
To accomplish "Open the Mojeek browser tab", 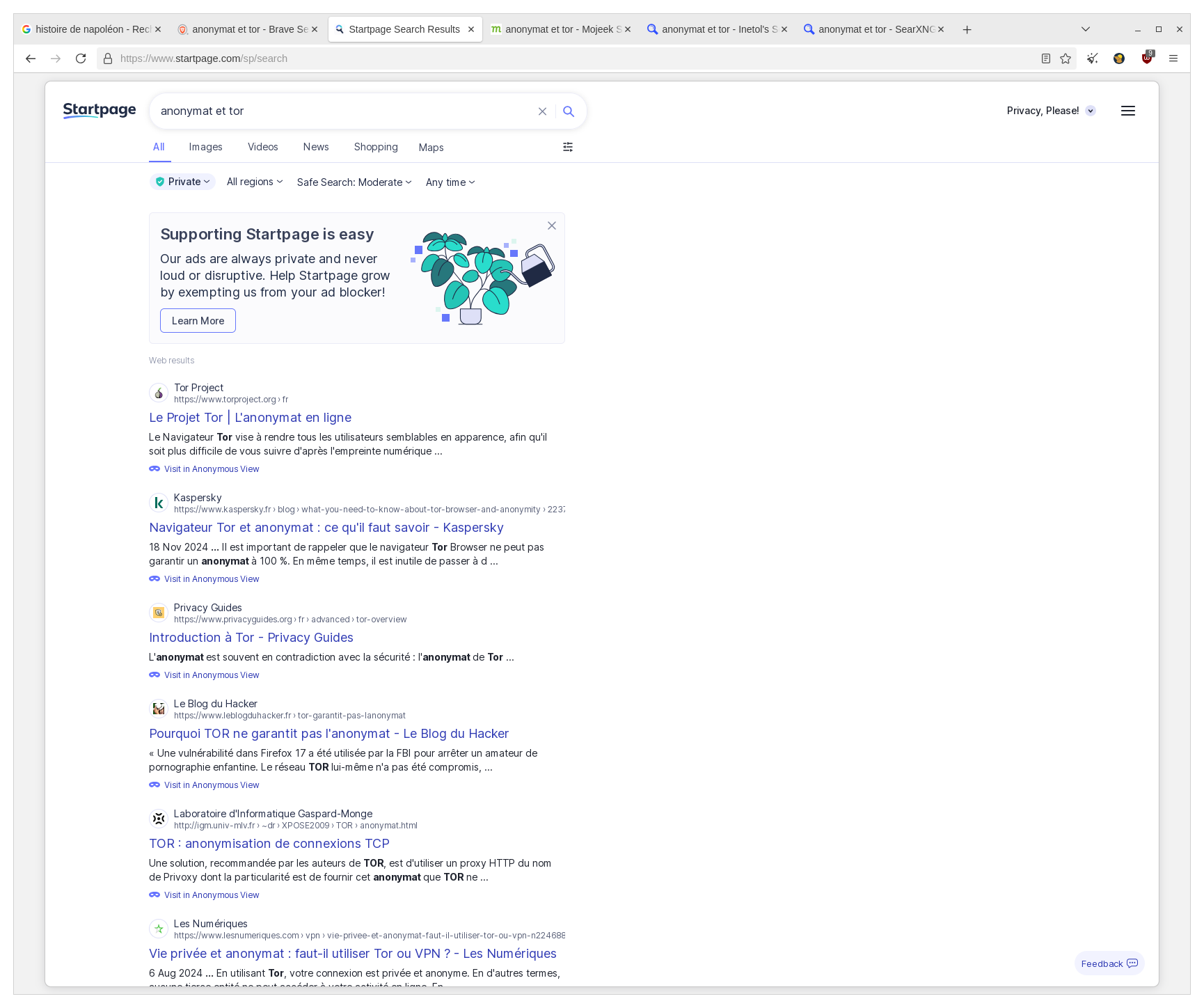I will (557, 29).
